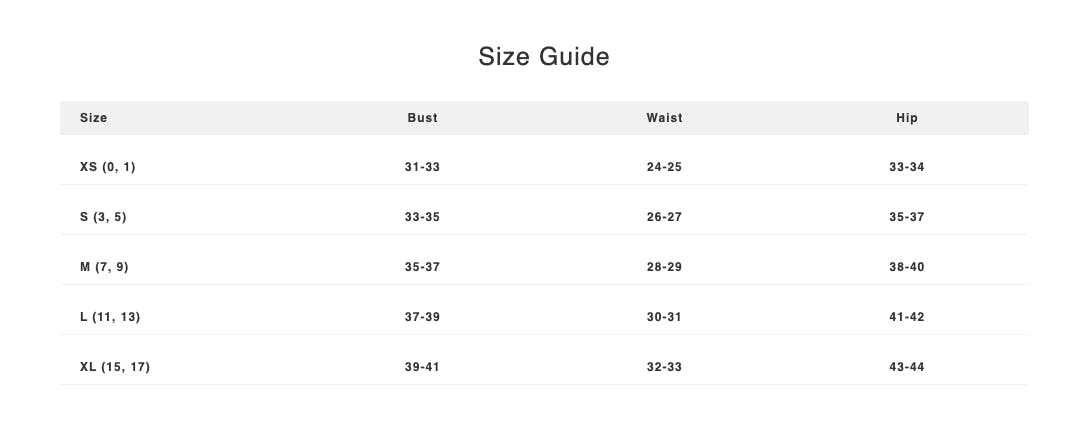Click the 38-40 hip value
The image size is (1090, 434).
pos(906,267)
